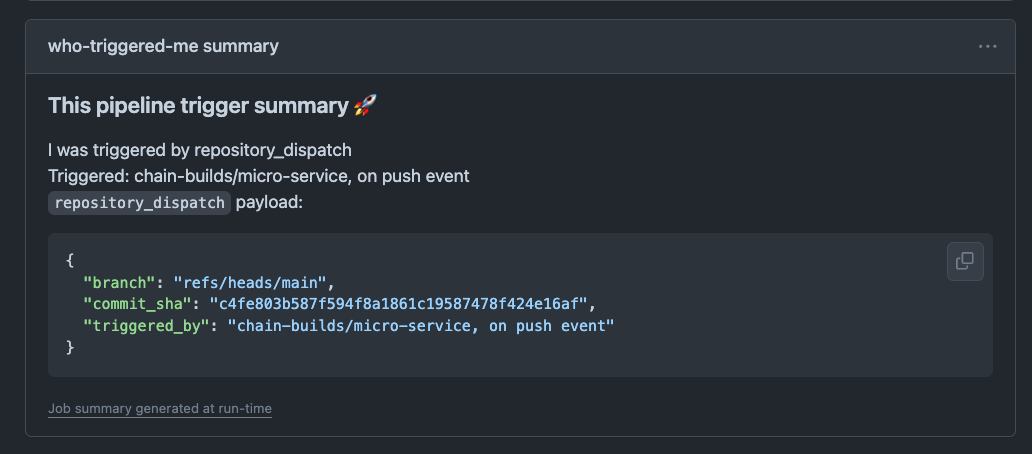This screenshot has width=1032, height=454.
Task: Open the three-dots summary options menu
Action: pos(987,46)
